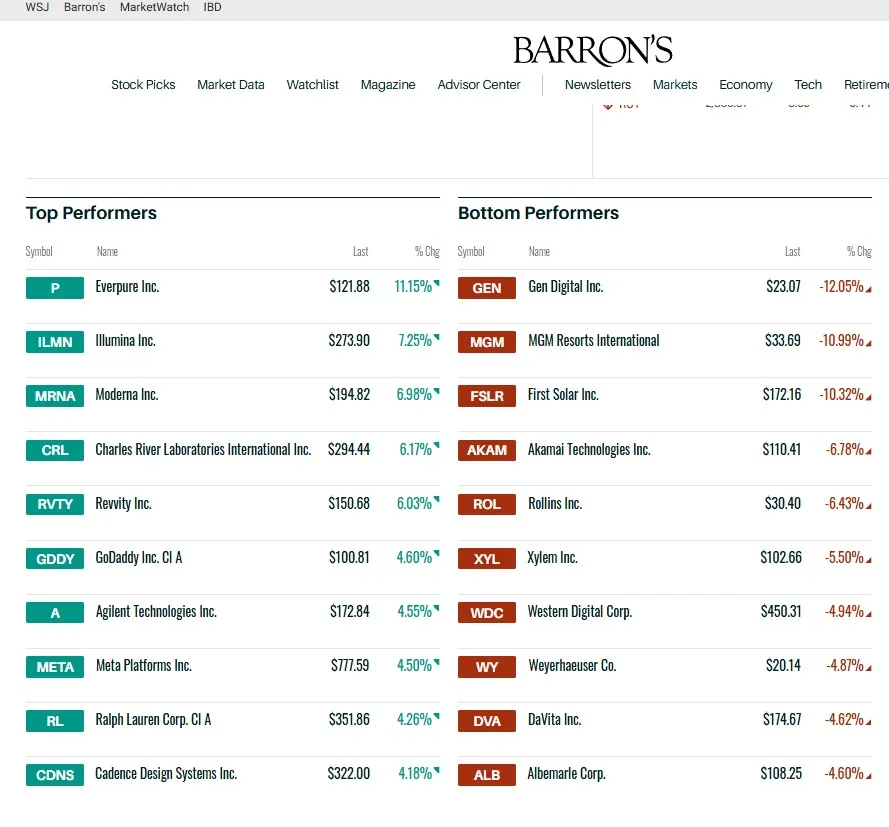Image resolution: width=889 pixels, height=827 pixels.
Task: Open Xylem Inc. company name
Action: (553, 558)
